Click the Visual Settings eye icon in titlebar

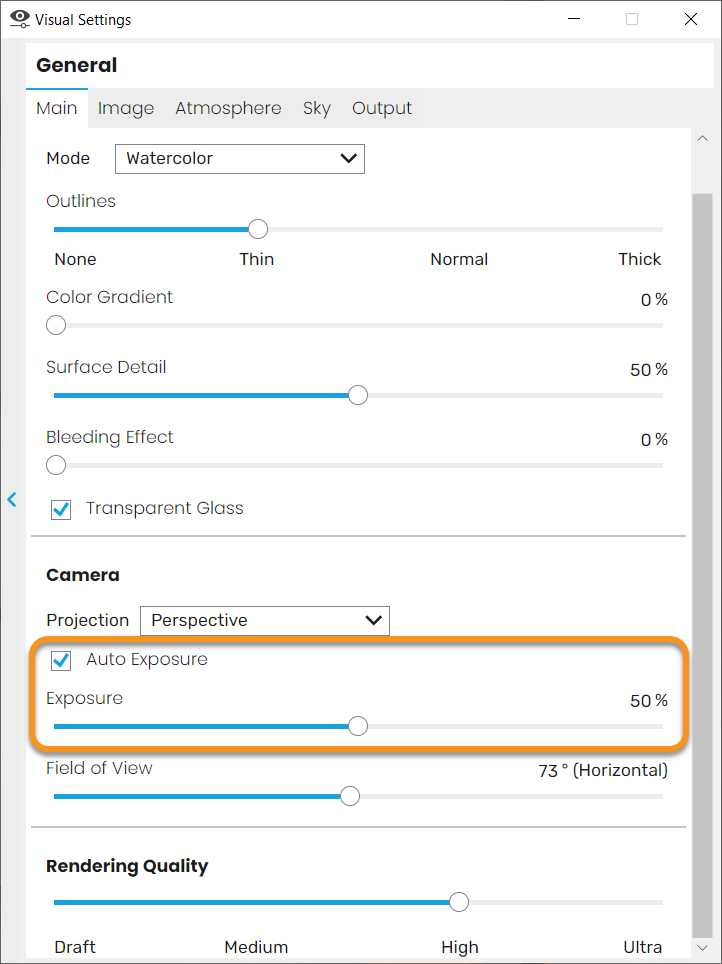pos(19,19)
